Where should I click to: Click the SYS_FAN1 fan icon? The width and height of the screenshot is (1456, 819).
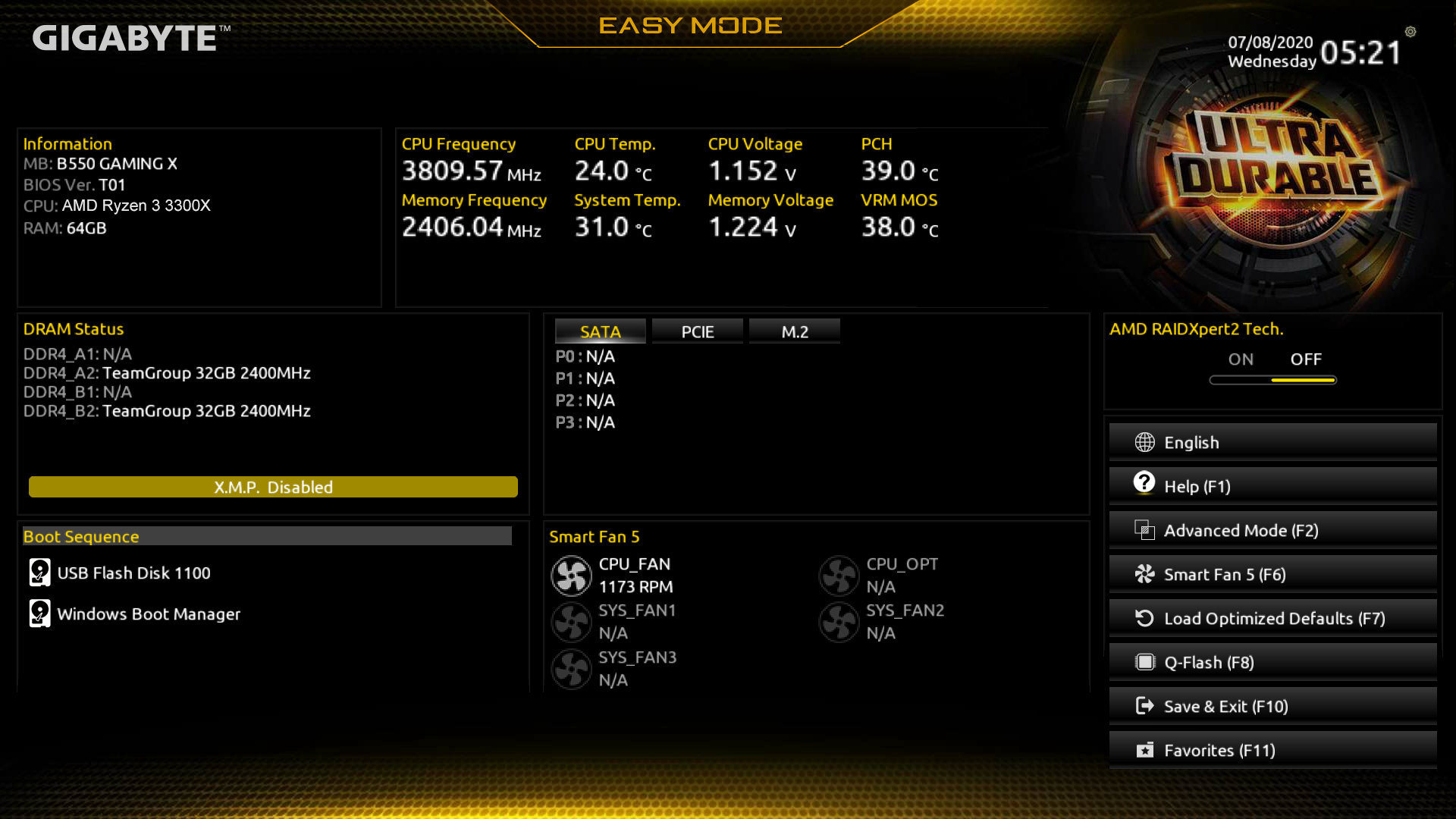click(x=571, y=621)
